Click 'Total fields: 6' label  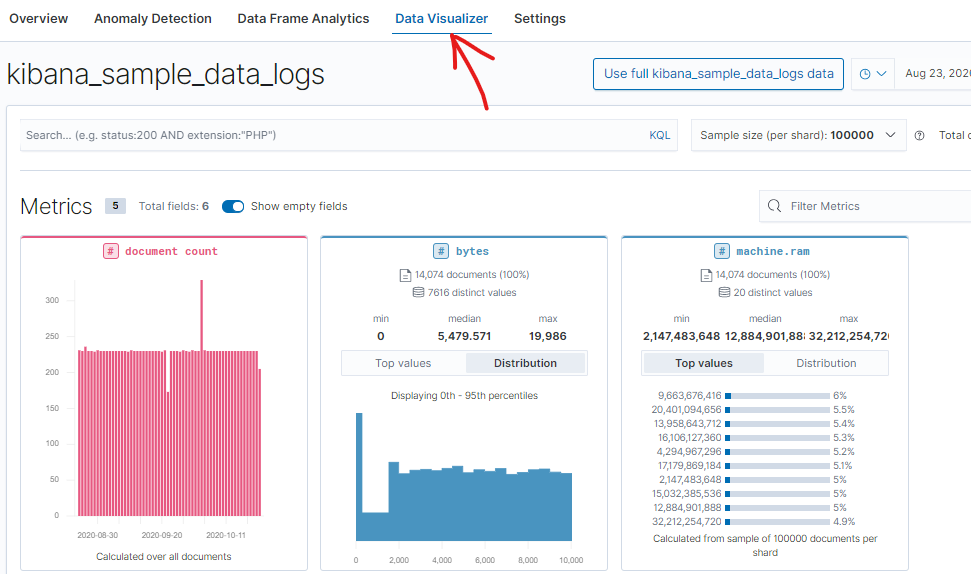pos(173,206)
